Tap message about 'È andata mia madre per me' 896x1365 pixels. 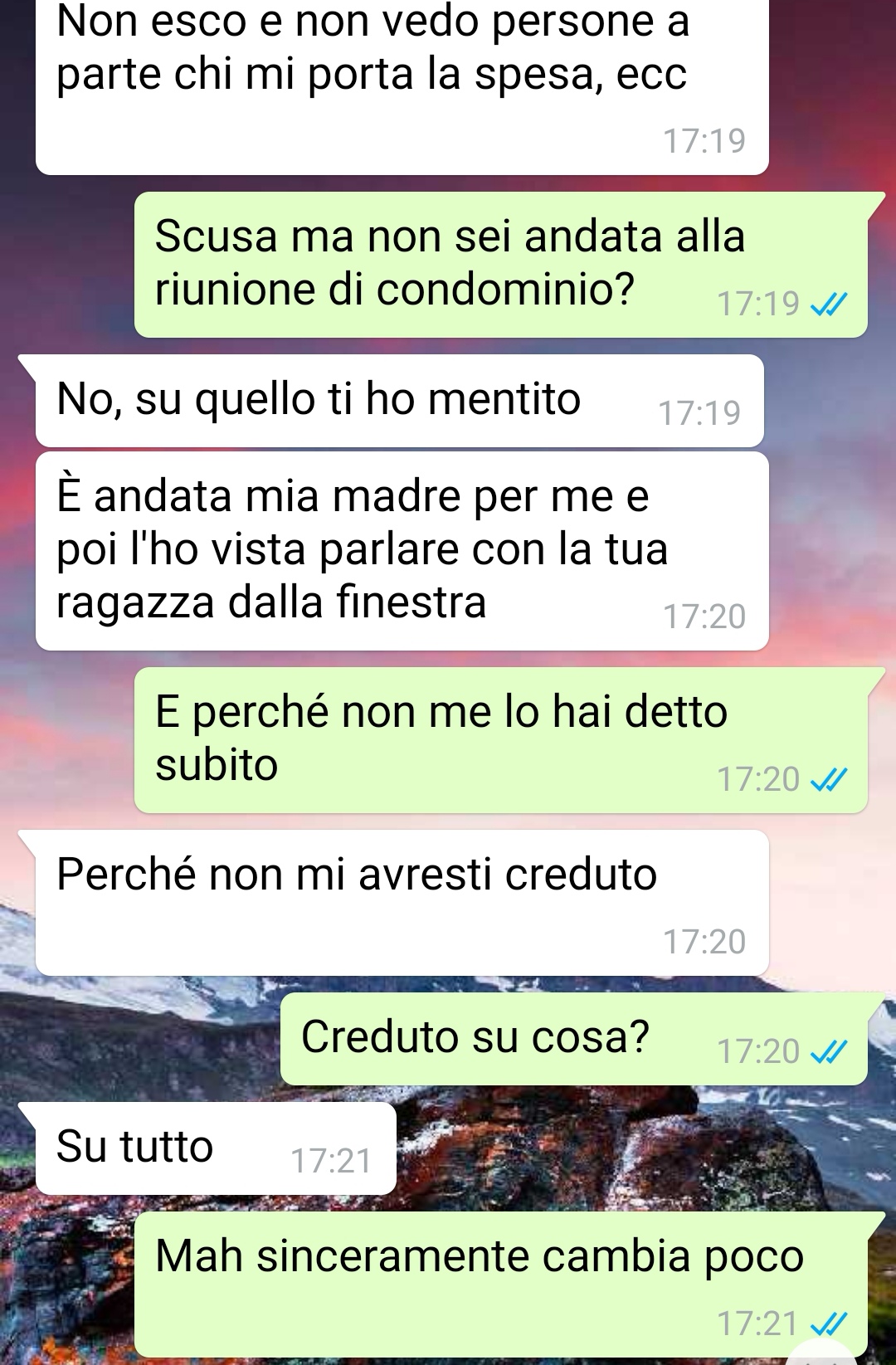(x=402, y=551)
